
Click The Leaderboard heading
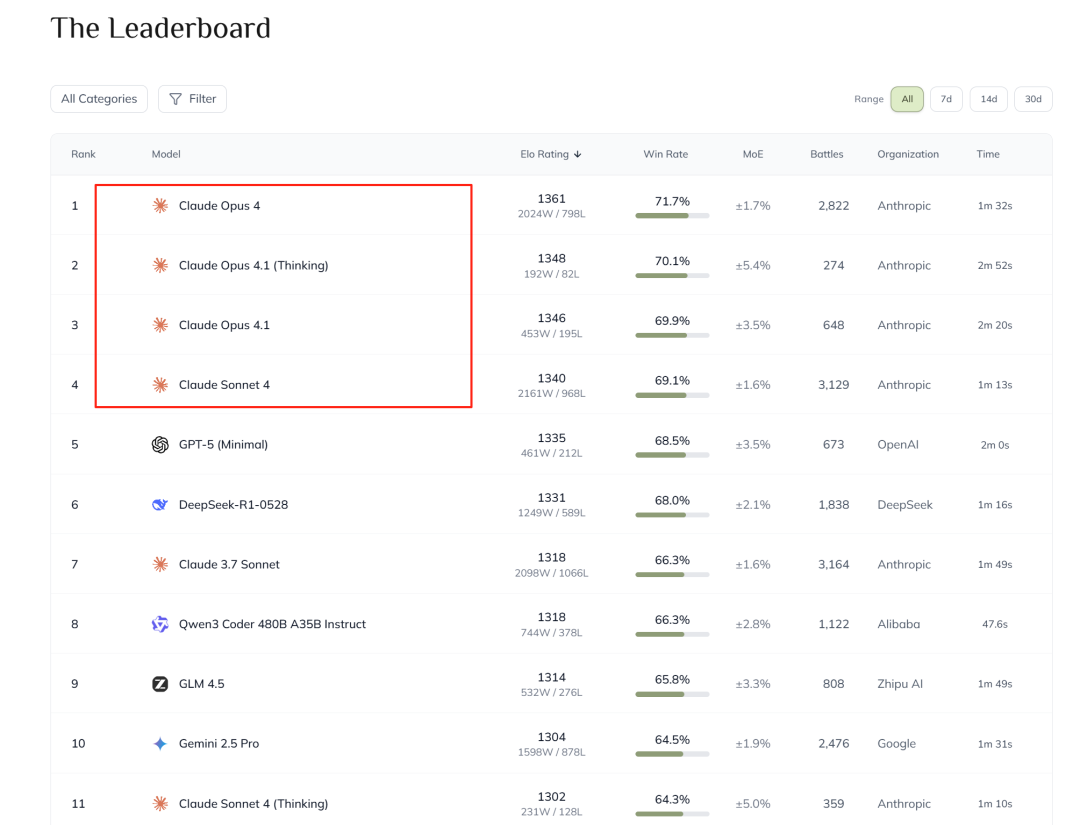click(x=160, y=28)
